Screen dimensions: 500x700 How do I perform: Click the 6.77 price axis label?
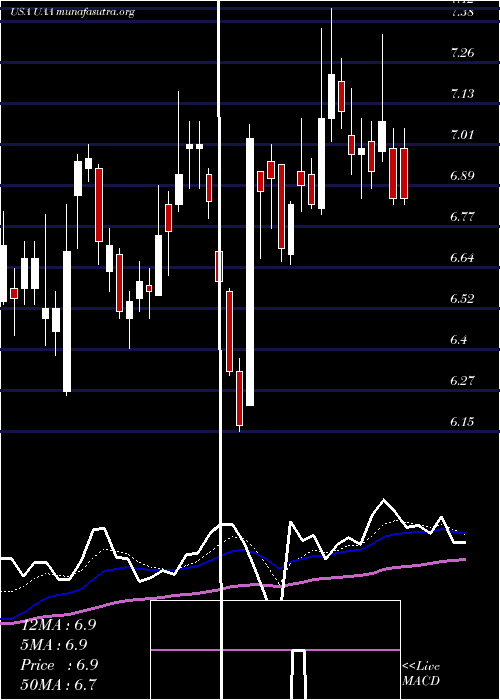(462, 217)
